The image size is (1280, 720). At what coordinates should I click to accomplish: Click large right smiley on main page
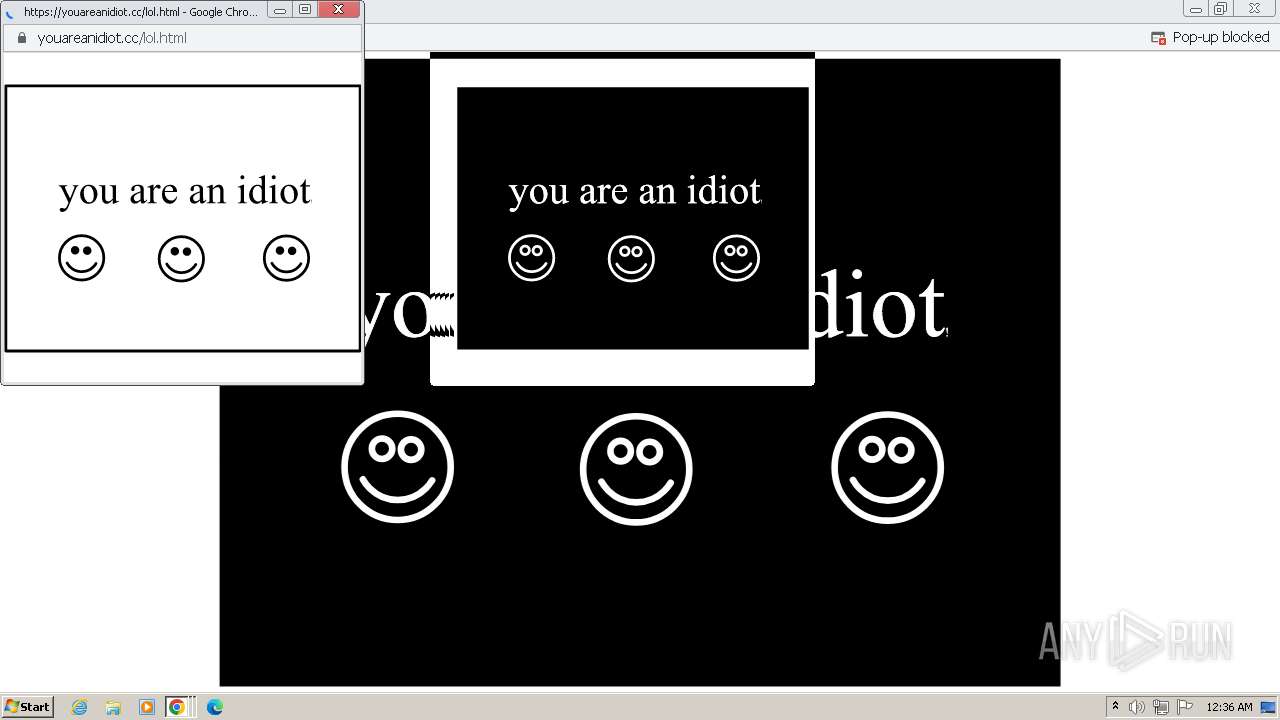point(887,467)
